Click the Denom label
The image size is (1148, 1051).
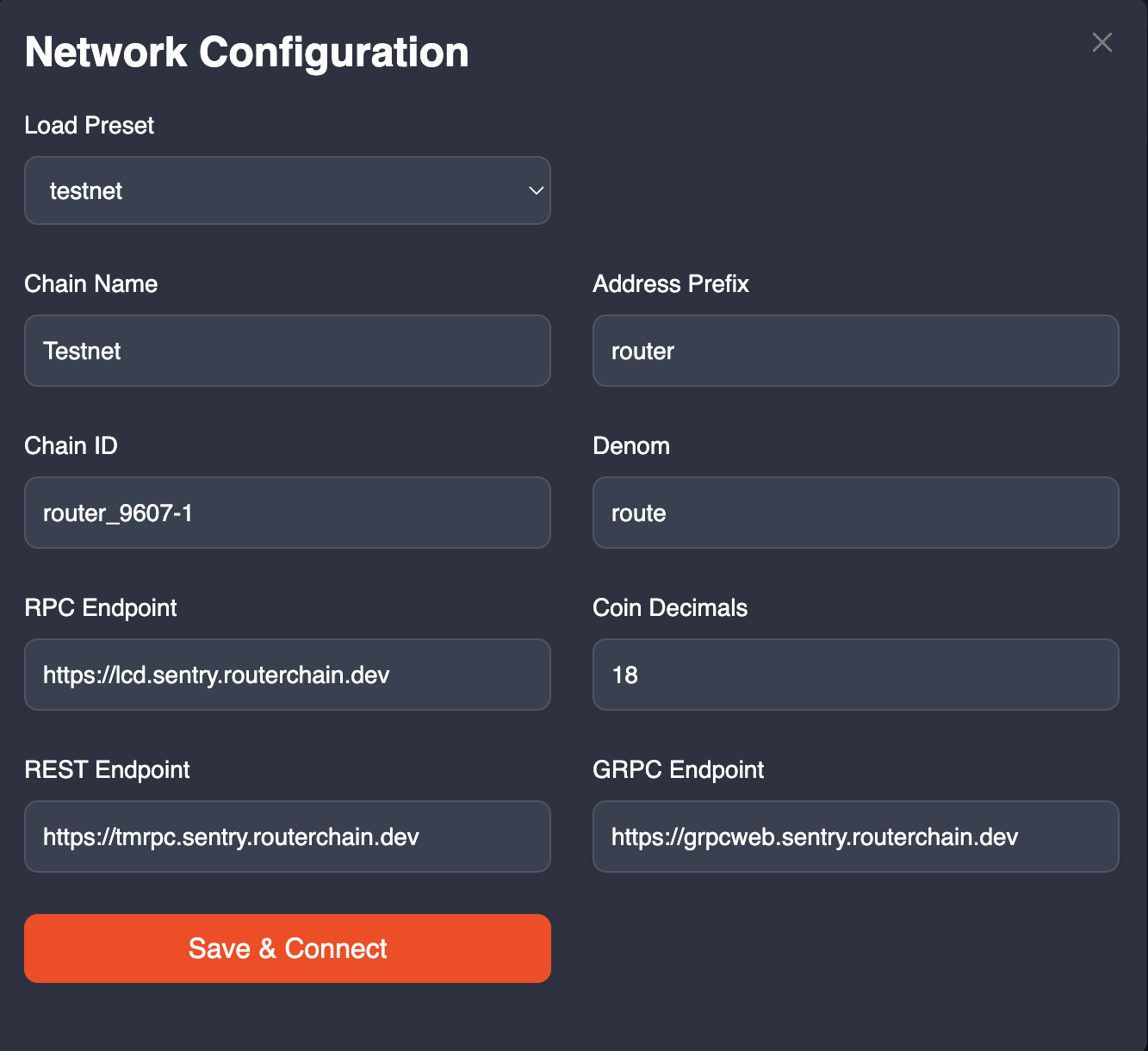pyautogui.click(x=631, y=446)
